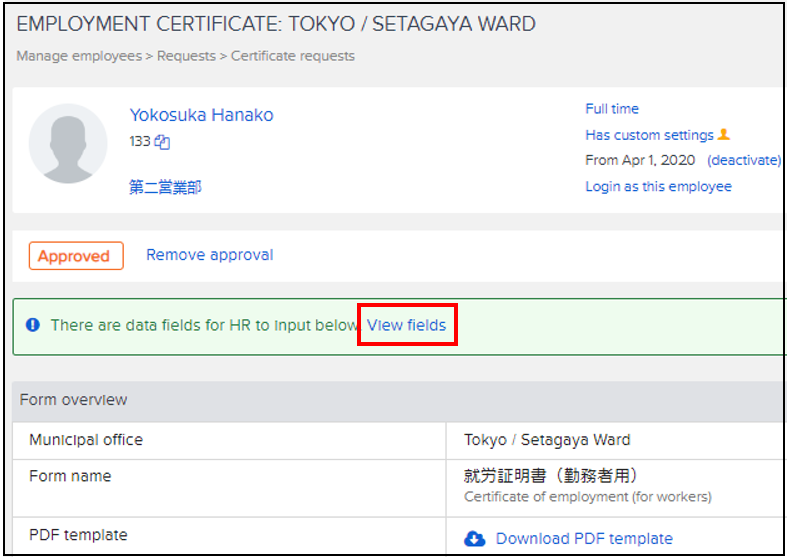Click the orange person icon near custom settings
Image resolution: width=787 pixels, height=557 pixels.
coord(725,135)
